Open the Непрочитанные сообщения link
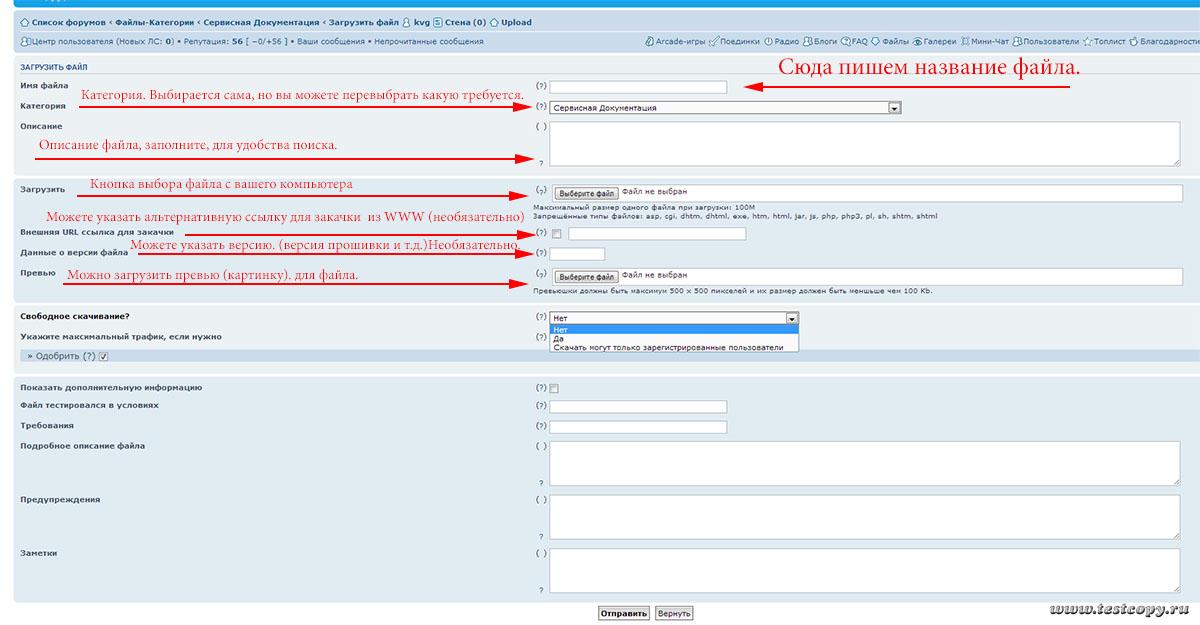Image resolution: width=1200 pixels, height=625 pixels. (429, 42)
